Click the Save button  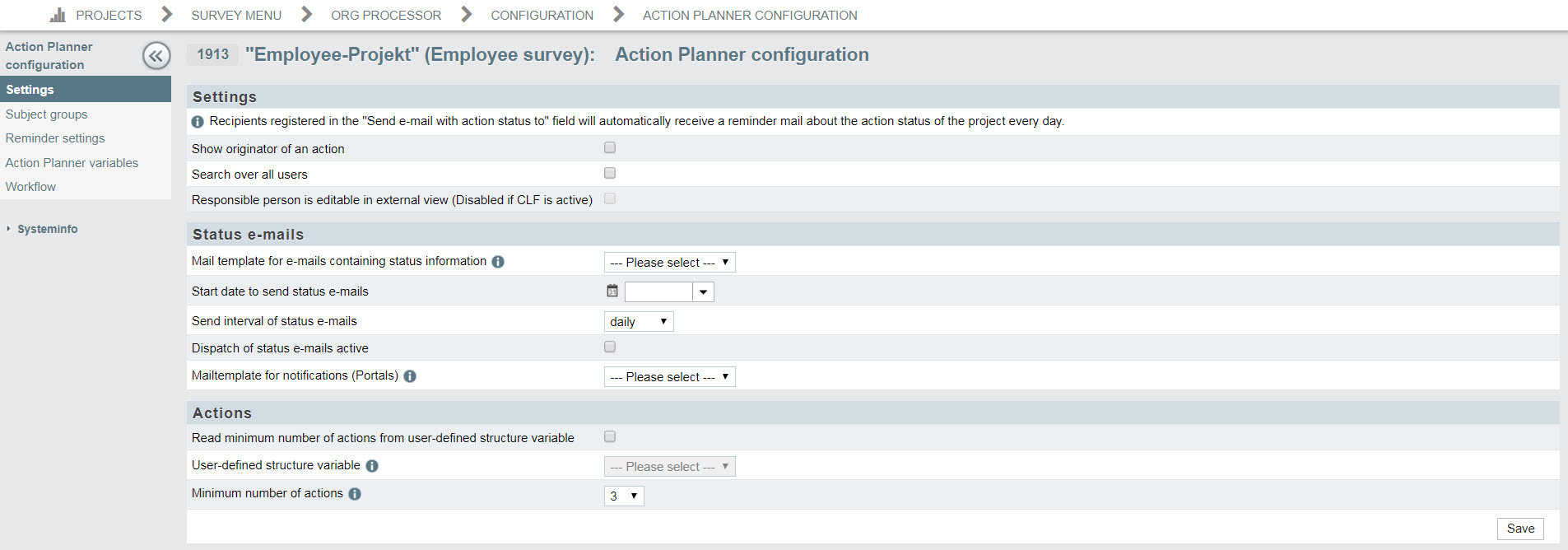click(x=1520, y=529)
